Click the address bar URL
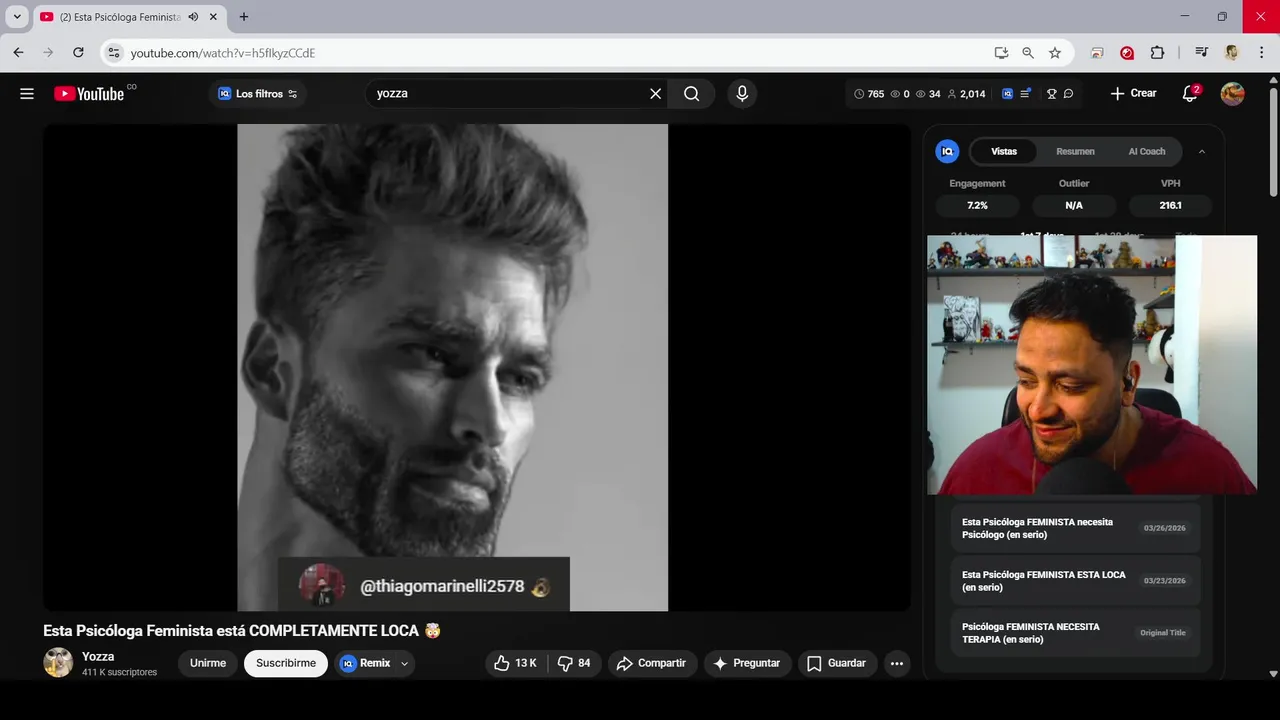The height and width of the screenshot is (720, 1280). coord(223,53)
